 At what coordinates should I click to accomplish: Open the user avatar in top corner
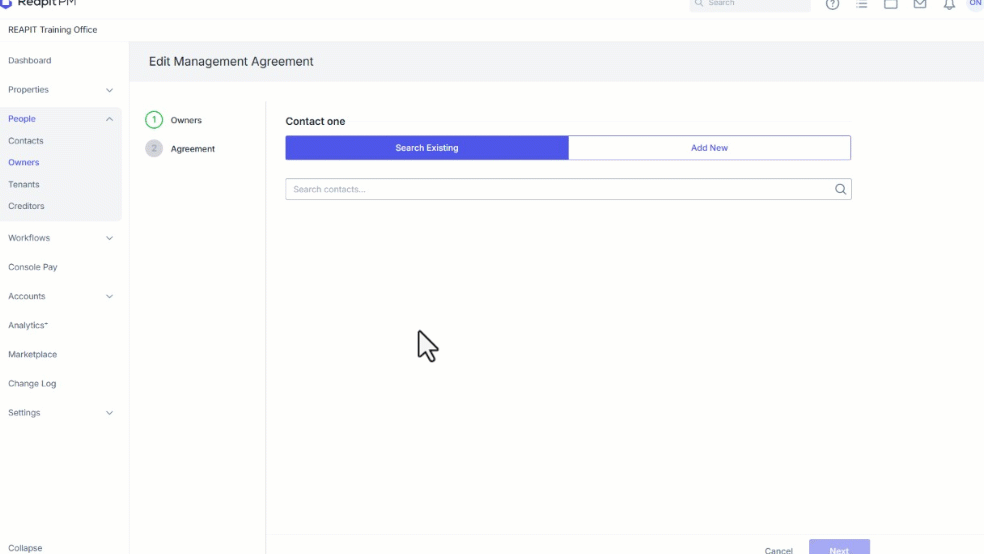pyautogui.click(x=976, y=4)
